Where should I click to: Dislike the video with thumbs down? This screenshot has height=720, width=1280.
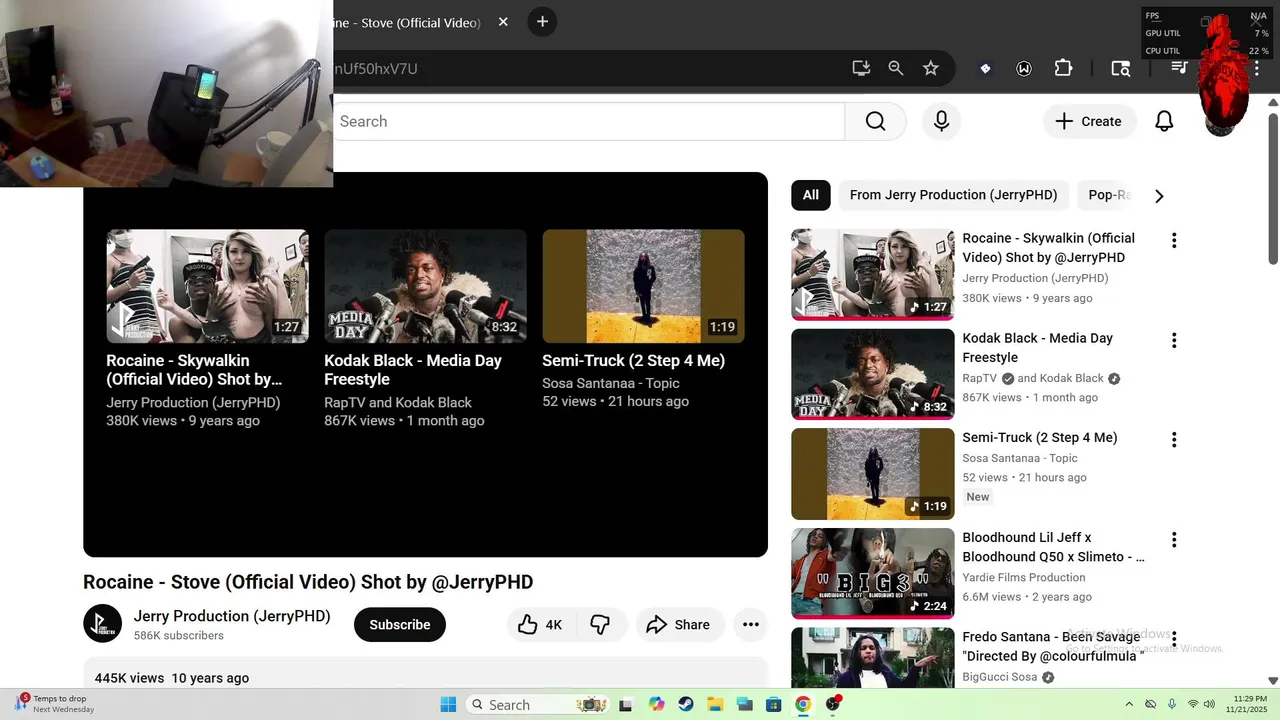[x=600, y=625]
